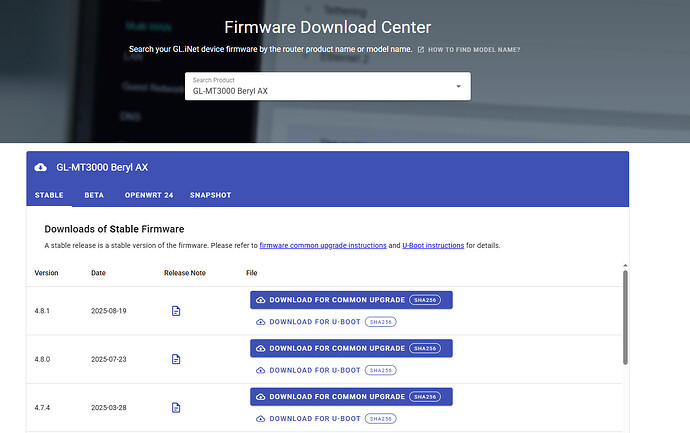Click the external link icon beside How to Find Model Name

pyautogui.click(x=421, y=49)
